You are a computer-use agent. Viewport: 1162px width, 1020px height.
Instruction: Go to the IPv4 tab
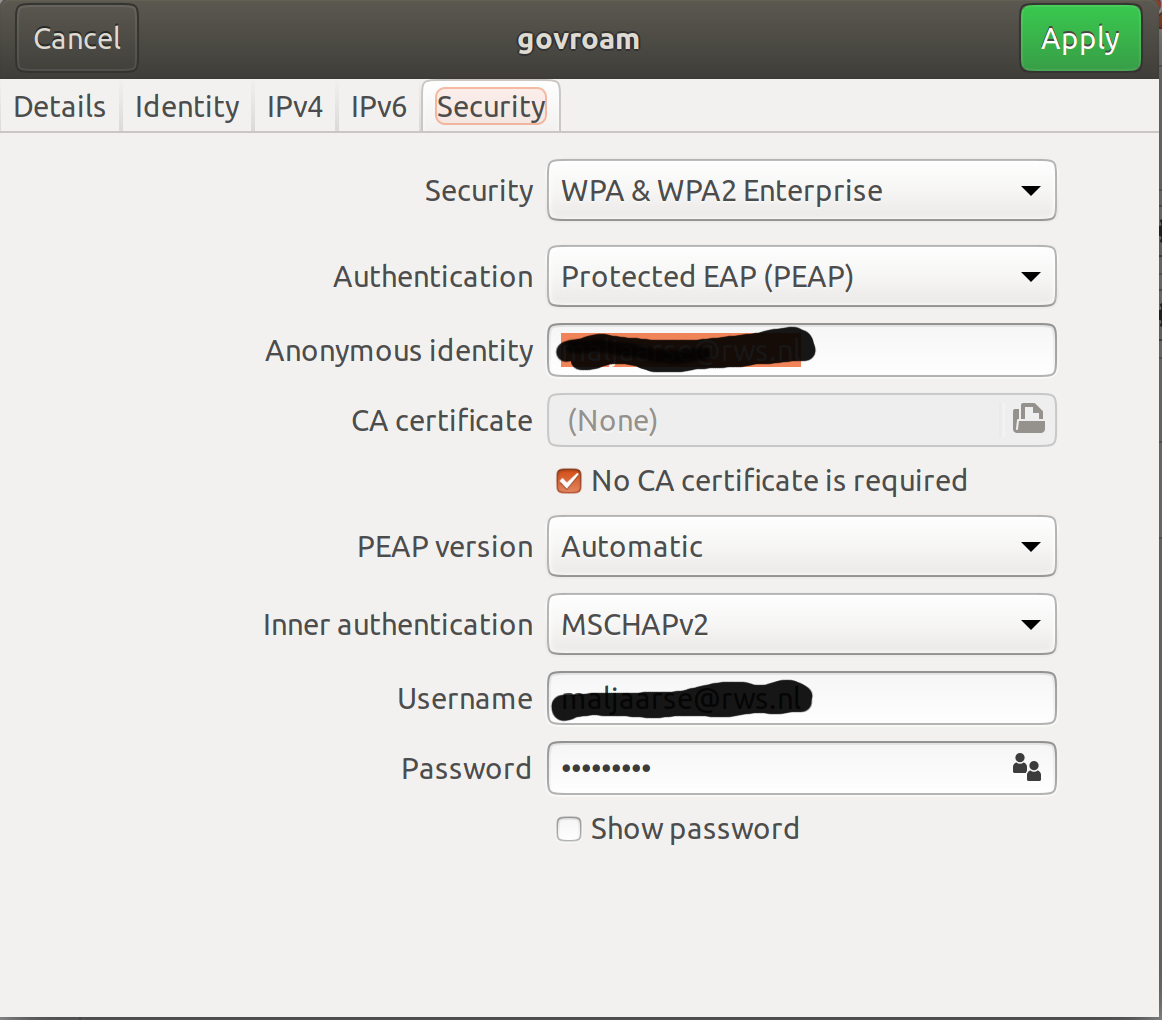point(295,107)
